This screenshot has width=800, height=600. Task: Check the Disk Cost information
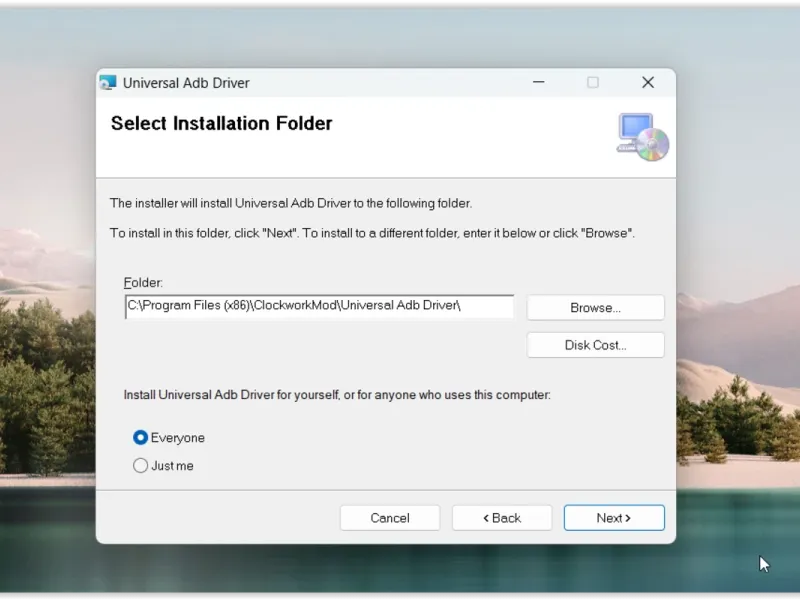point(595,345)
